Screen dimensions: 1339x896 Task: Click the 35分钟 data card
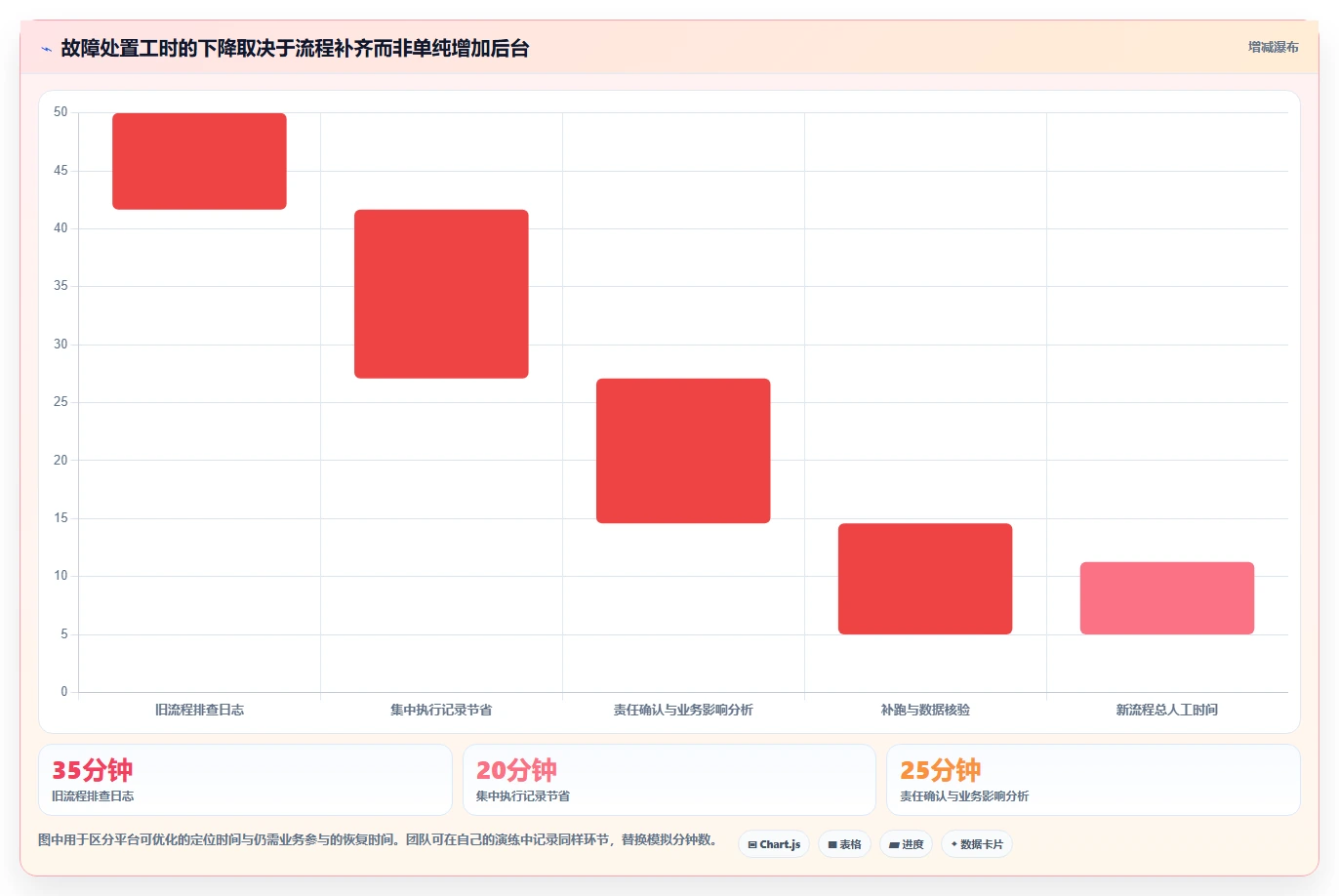point(245,780)
